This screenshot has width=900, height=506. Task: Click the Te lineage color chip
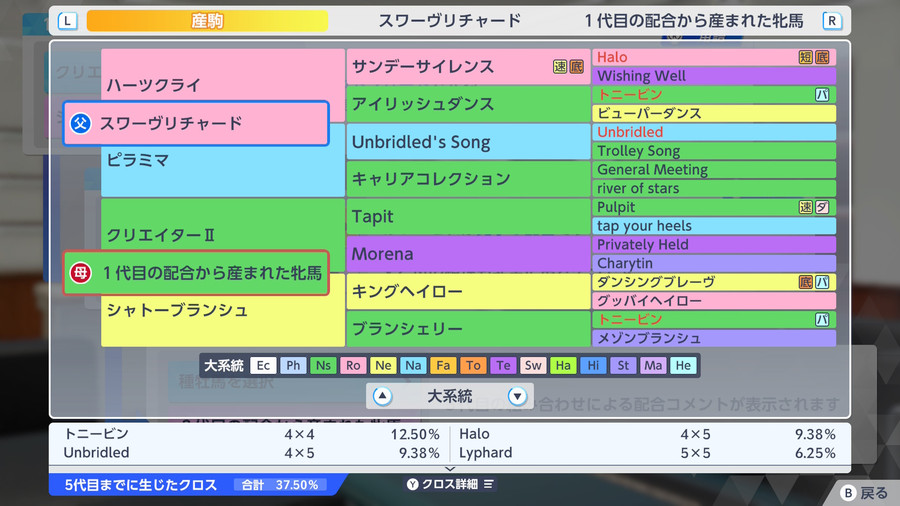tap(503, 365)
